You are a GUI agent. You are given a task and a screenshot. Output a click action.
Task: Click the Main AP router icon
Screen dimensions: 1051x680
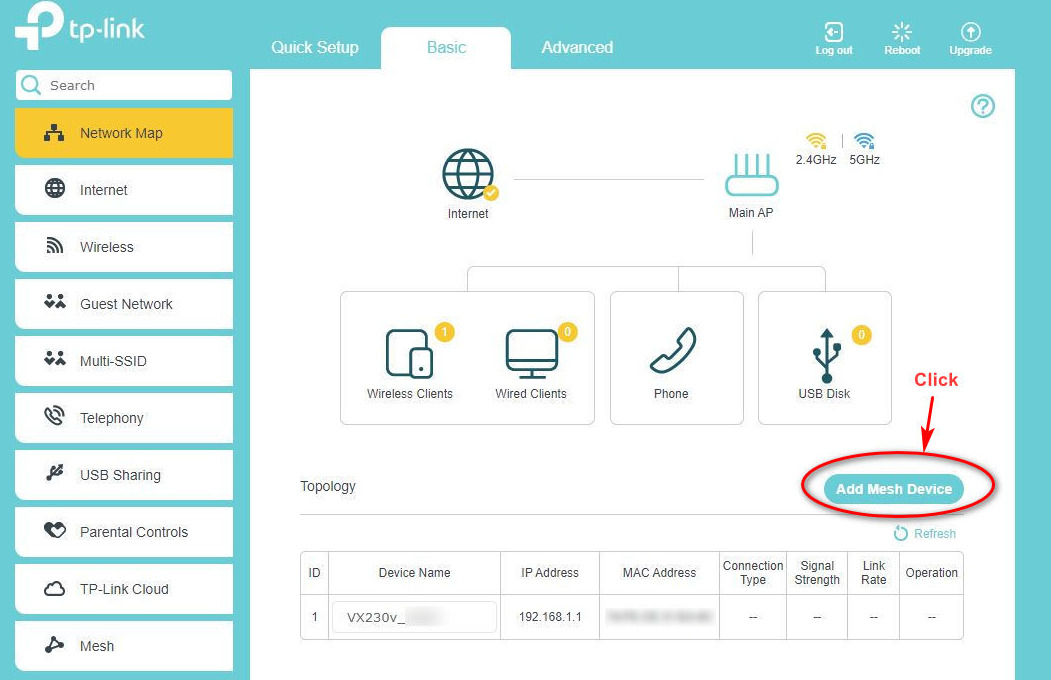pyautogui.click(x=751, y=174)
